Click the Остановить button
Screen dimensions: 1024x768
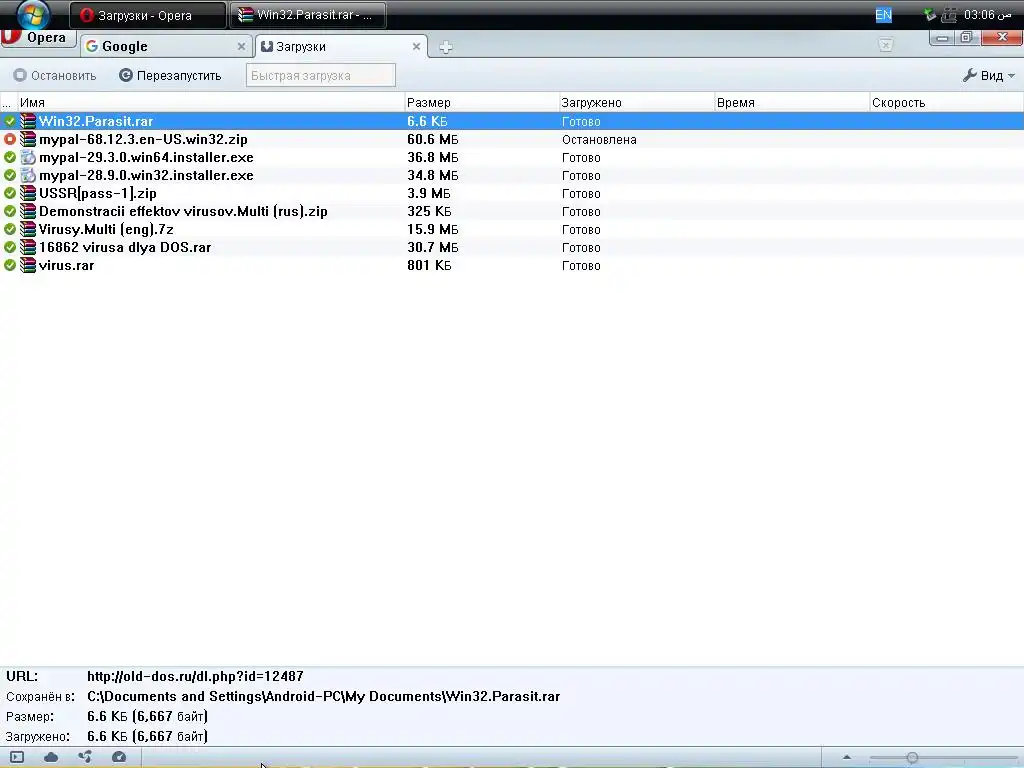tap(55, 76)
